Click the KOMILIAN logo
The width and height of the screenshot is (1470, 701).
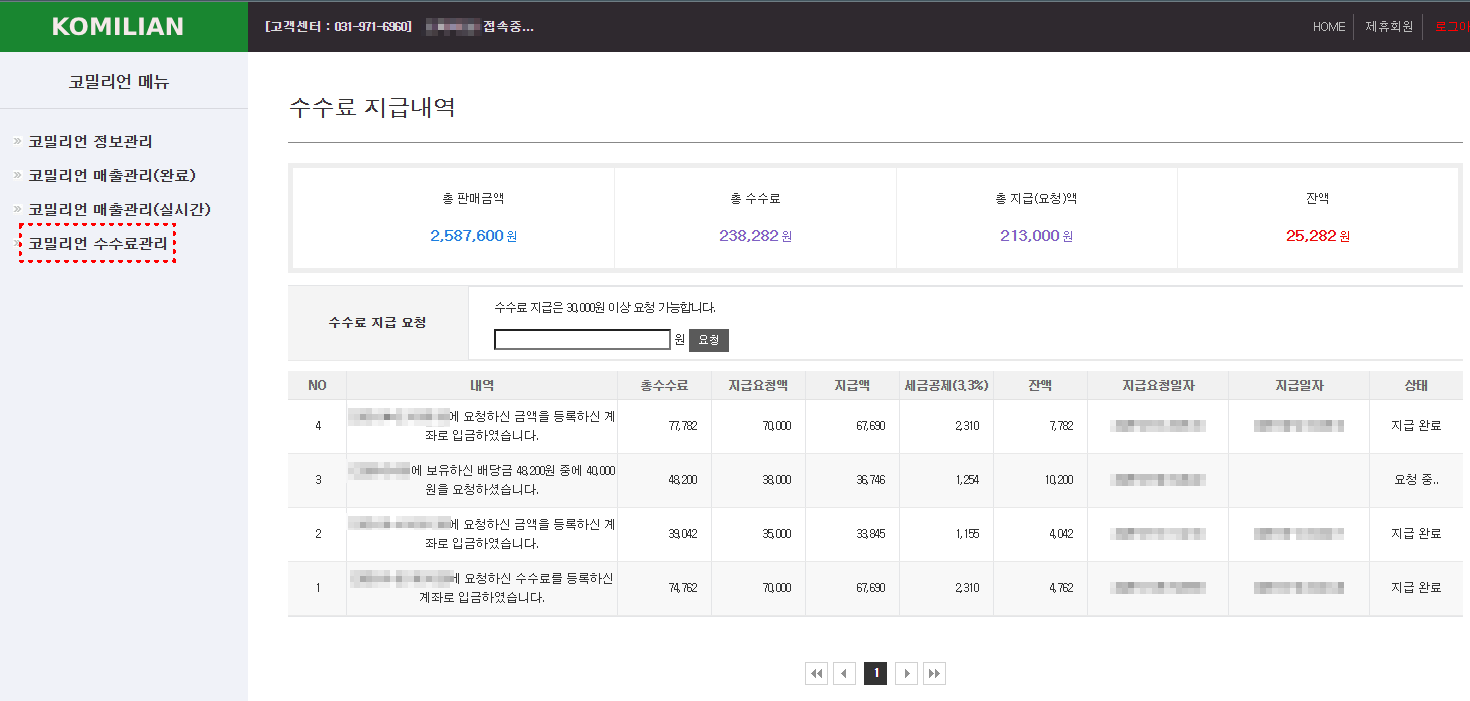click(x=118, y=27)
